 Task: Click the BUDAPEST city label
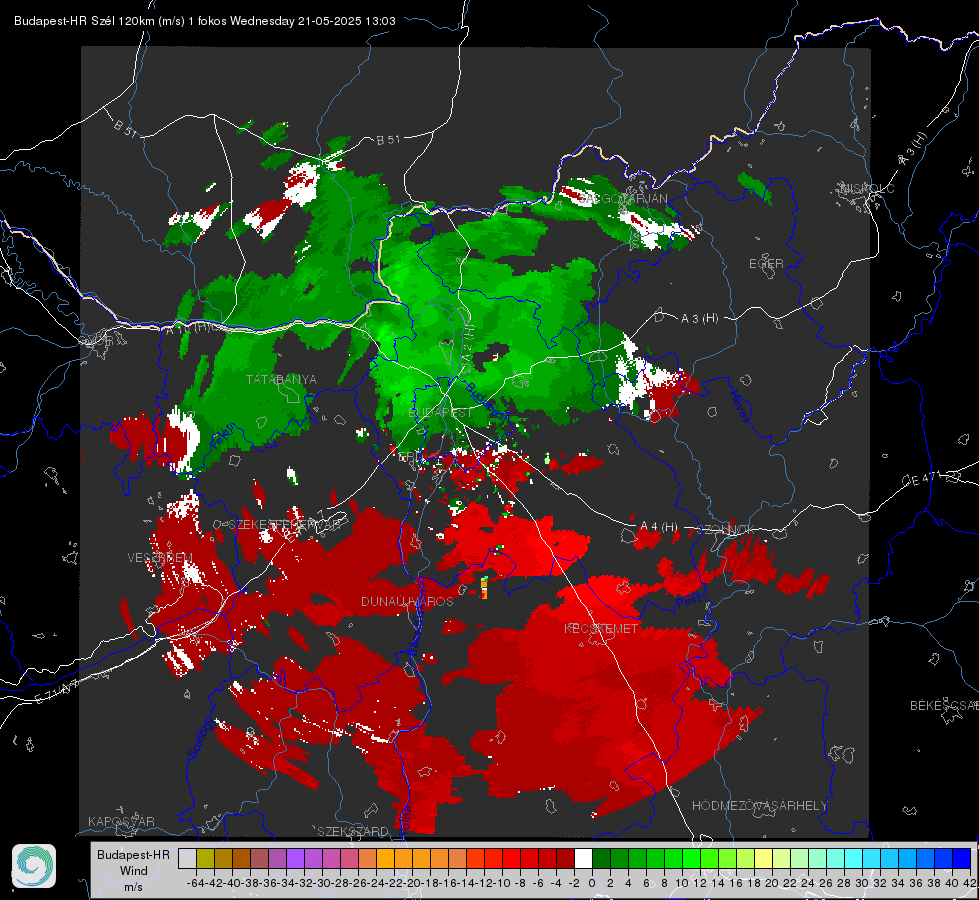[441, 413]
